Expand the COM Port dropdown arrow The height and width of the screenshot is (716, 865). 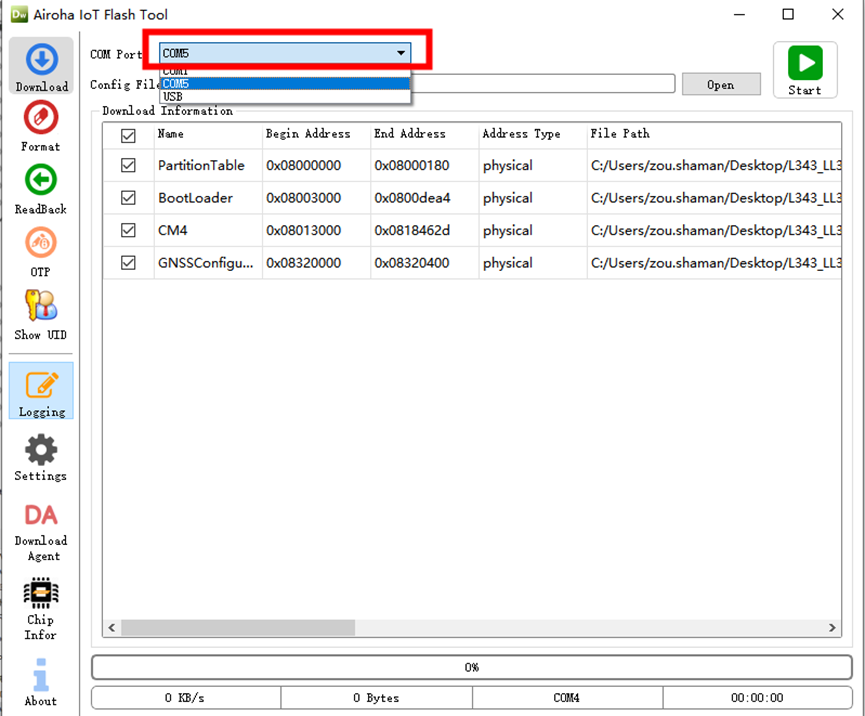tap(401, 53)
